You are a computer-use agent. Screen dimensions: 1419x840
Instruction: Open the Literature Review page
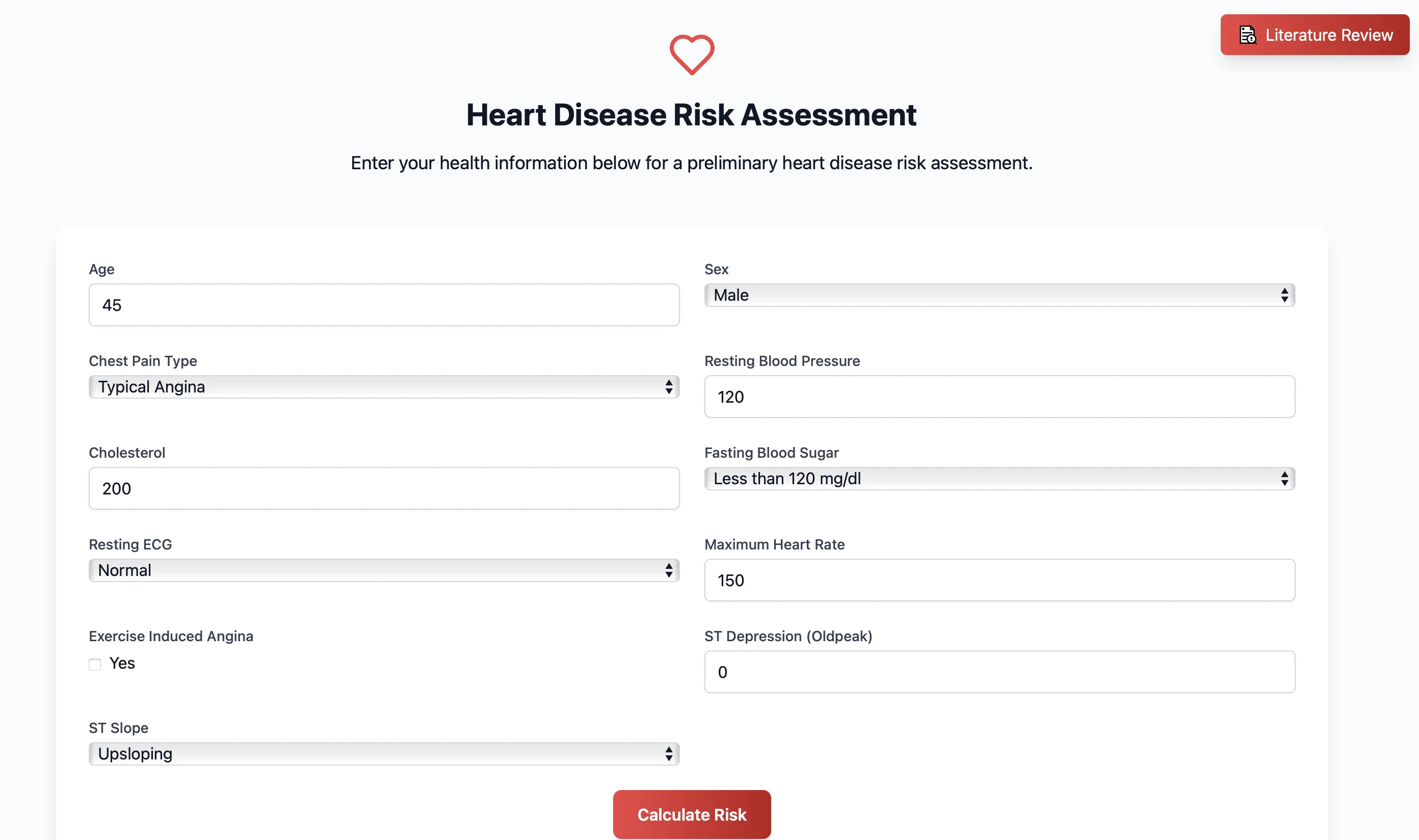(1315, 35)
